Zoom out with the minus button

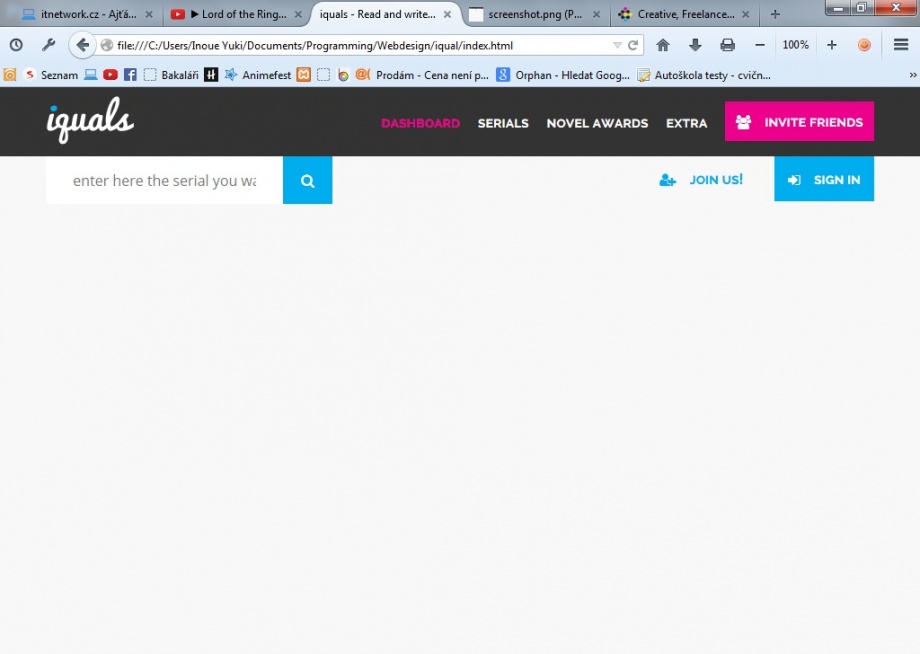point(760,45)
